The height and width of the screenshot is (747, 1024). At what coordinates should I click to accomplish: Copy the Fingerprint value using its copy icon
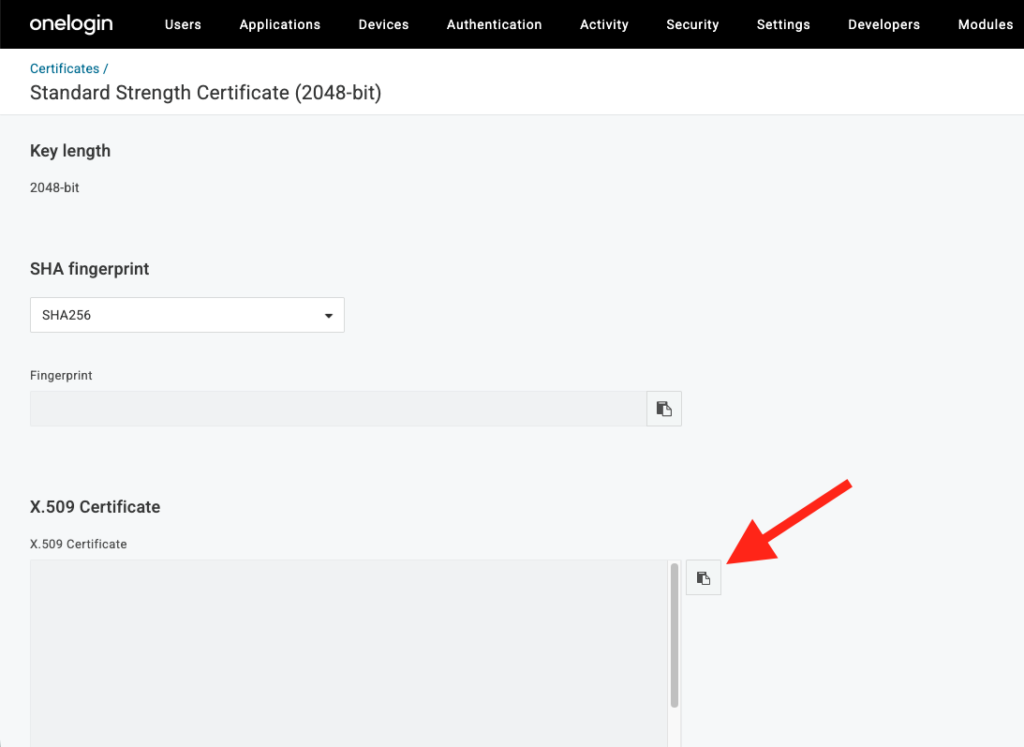pyautogui.click(x=663, y=408)
